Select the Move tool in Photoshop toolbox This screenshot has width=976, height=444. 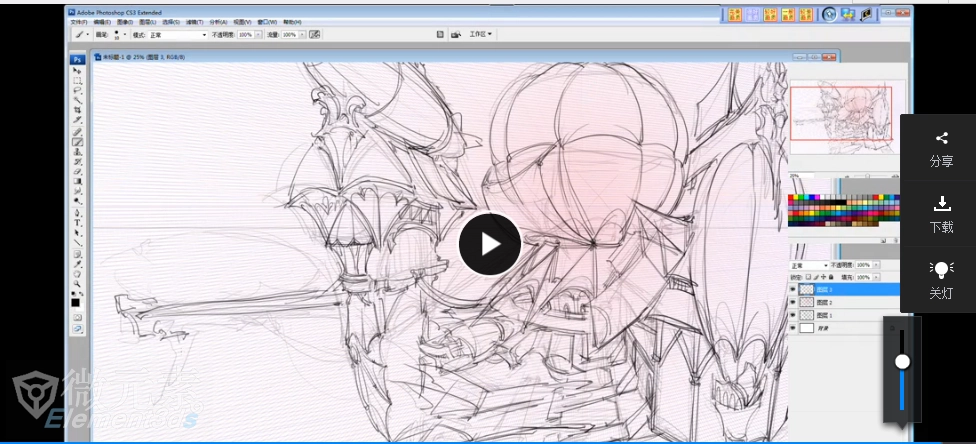[77, 71]
